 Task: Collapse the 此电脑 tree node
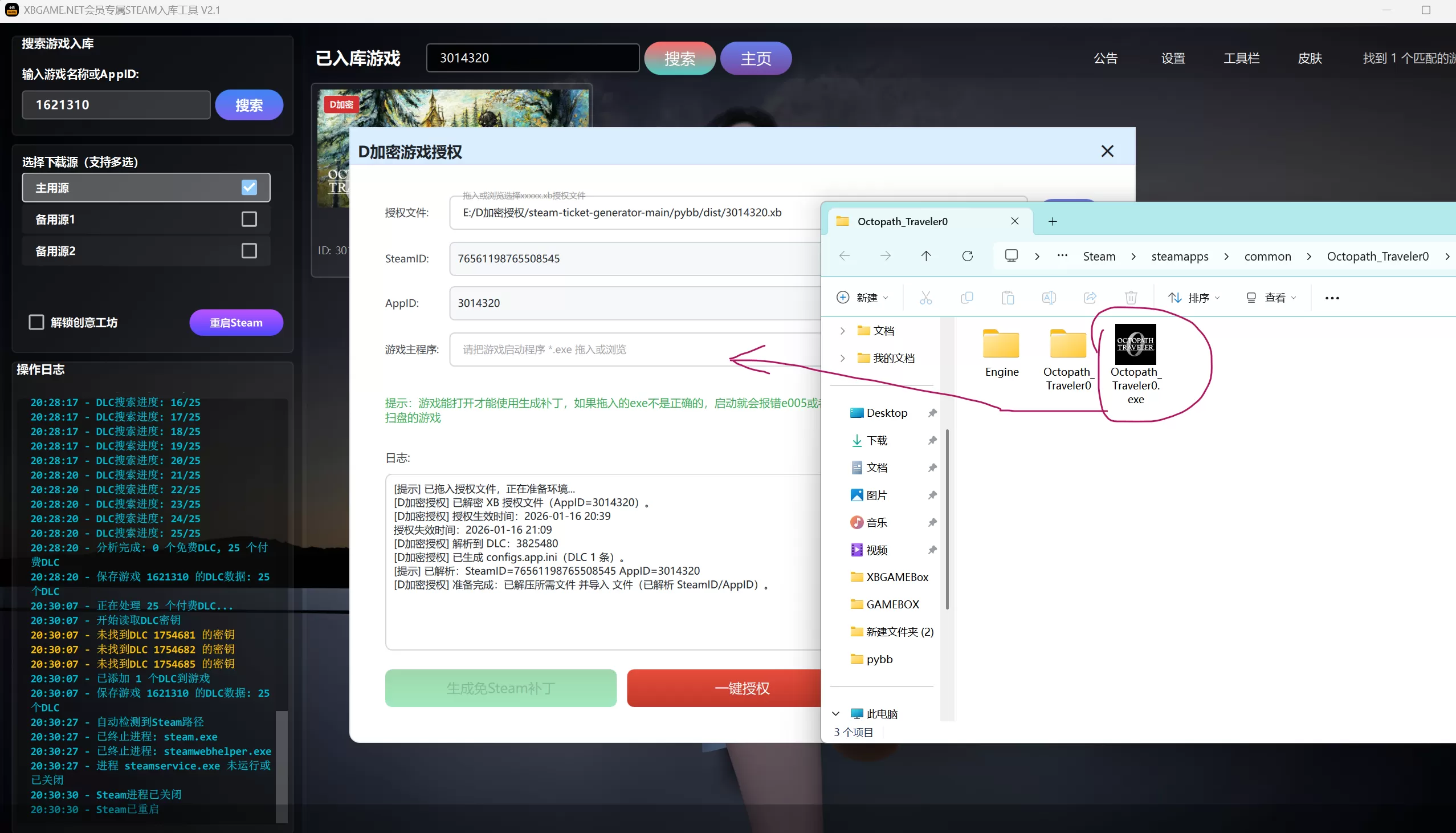[836, 713]
